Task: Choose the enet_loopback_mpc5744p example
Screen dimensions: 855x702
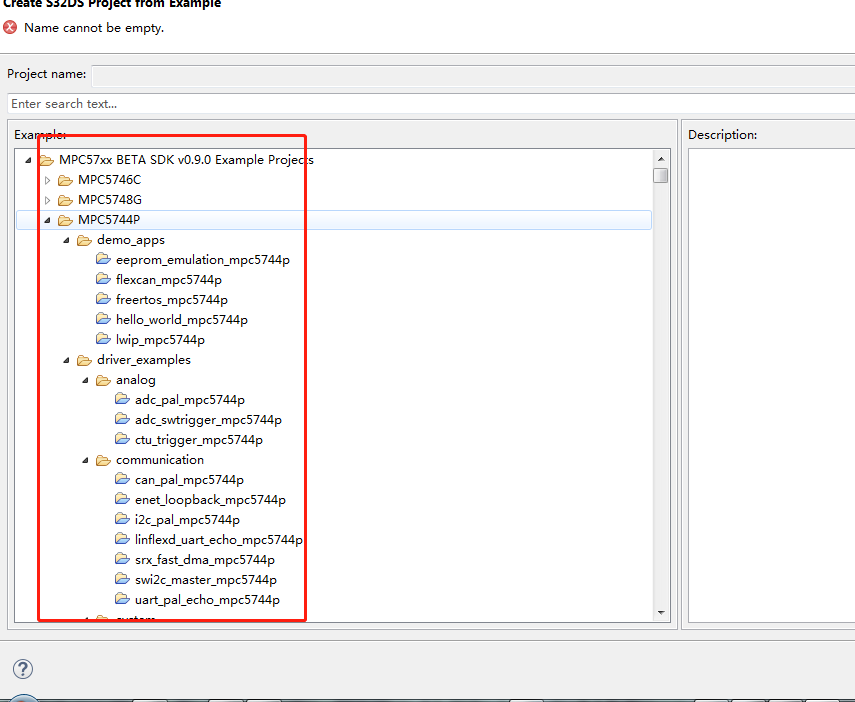Action: pos(210,500)
